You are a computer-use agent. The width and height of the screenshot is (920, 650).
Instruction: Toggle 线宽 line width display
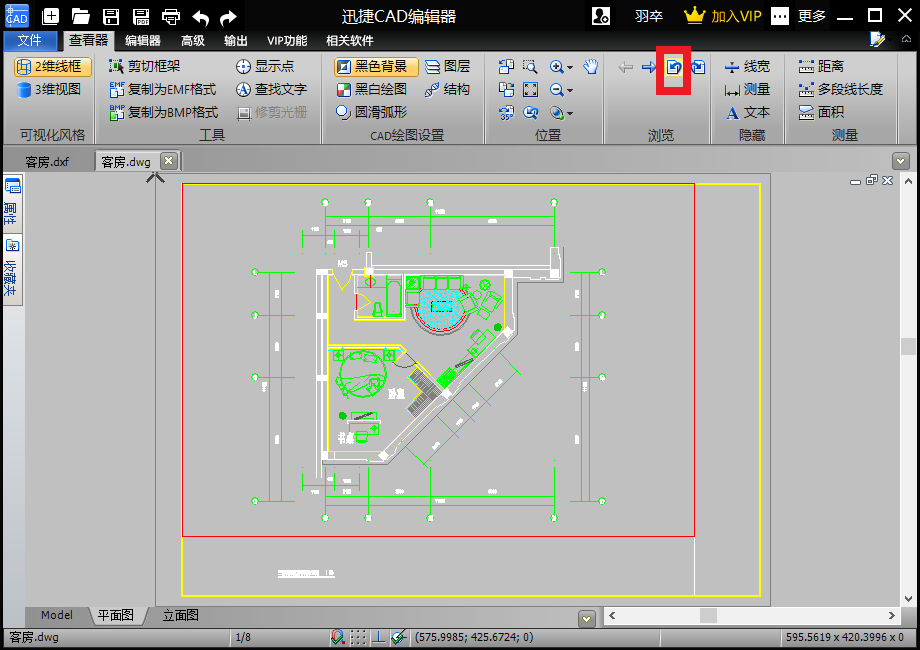pyautogui.click(x=747, y=66)
